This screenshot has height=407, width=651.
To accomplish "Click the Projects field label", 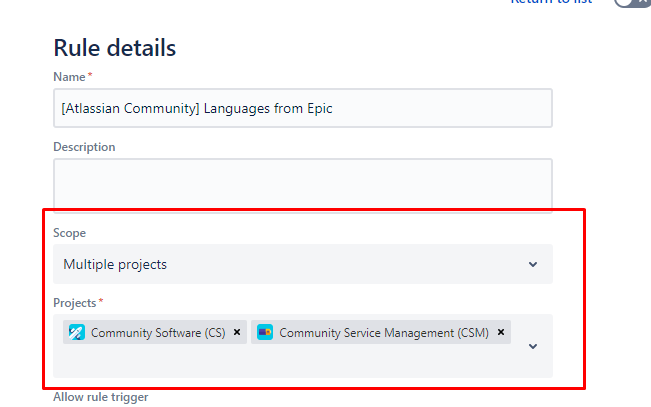I will coord(75,303).
